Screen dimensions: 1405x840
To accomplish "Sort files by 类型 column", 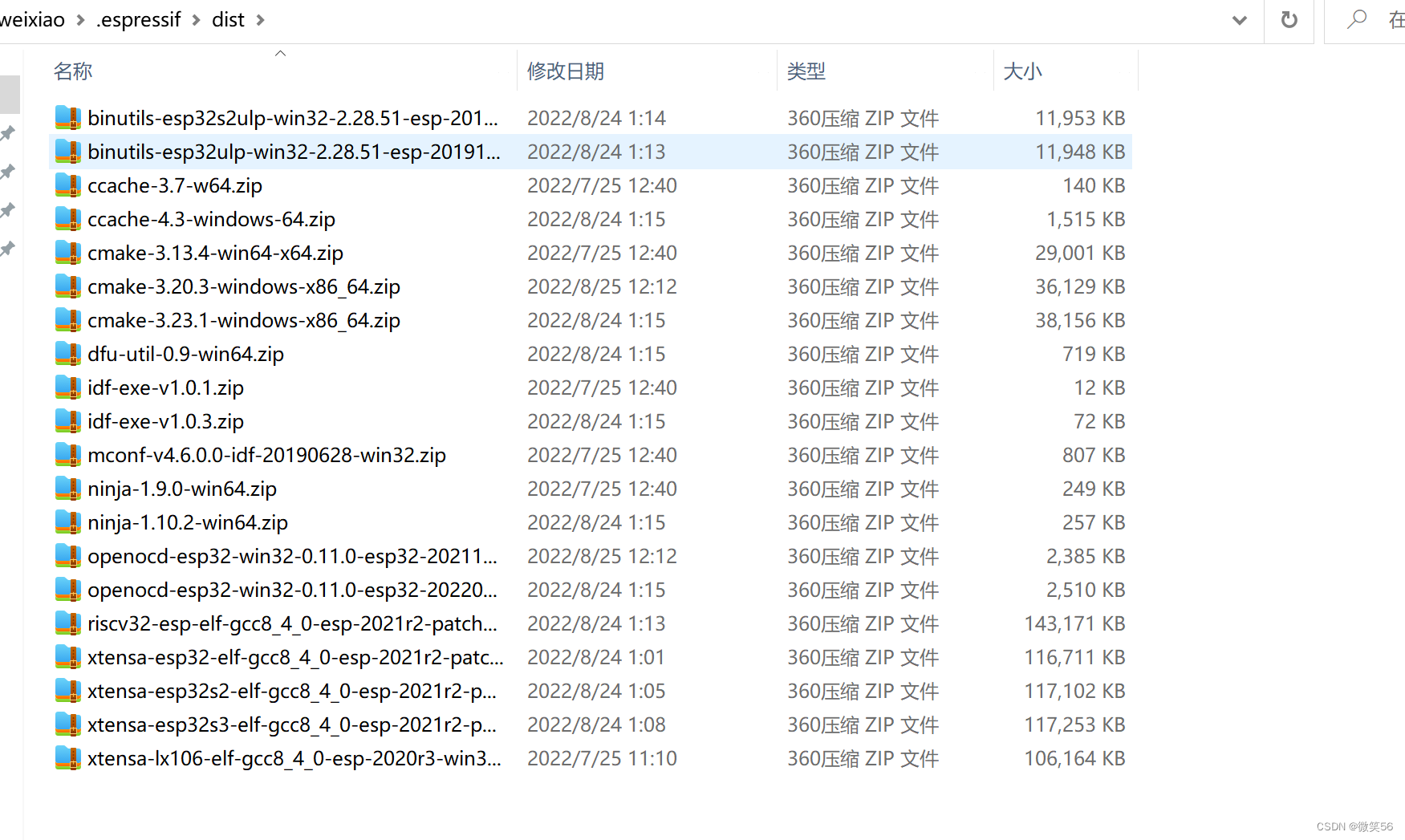I will [x=806, y=71].
